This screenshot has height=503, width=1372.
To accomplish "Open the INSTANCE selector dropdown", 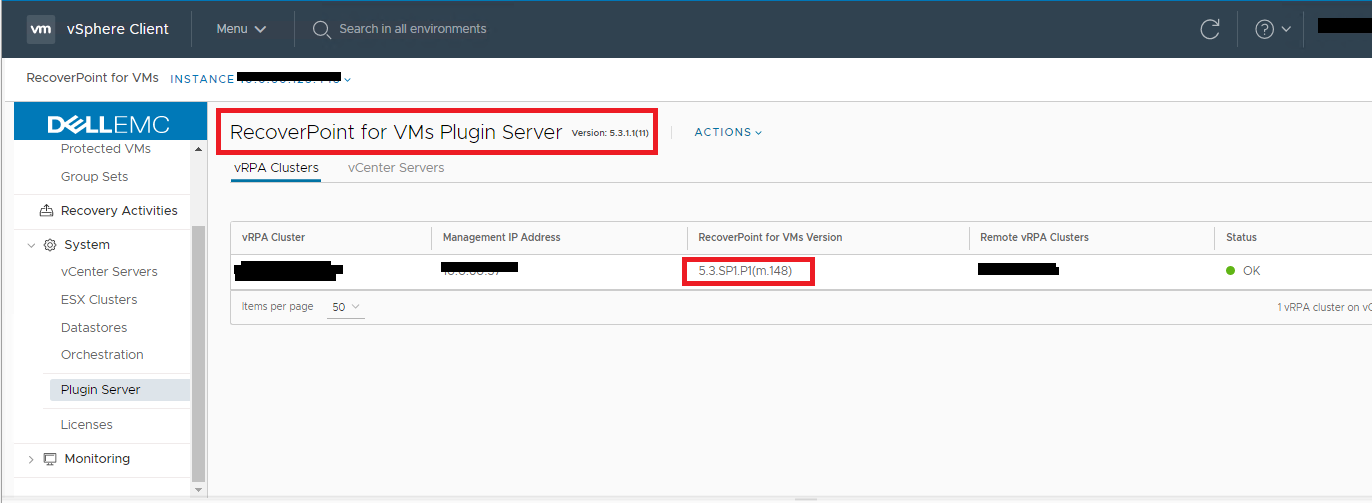I will pos(260,78).
